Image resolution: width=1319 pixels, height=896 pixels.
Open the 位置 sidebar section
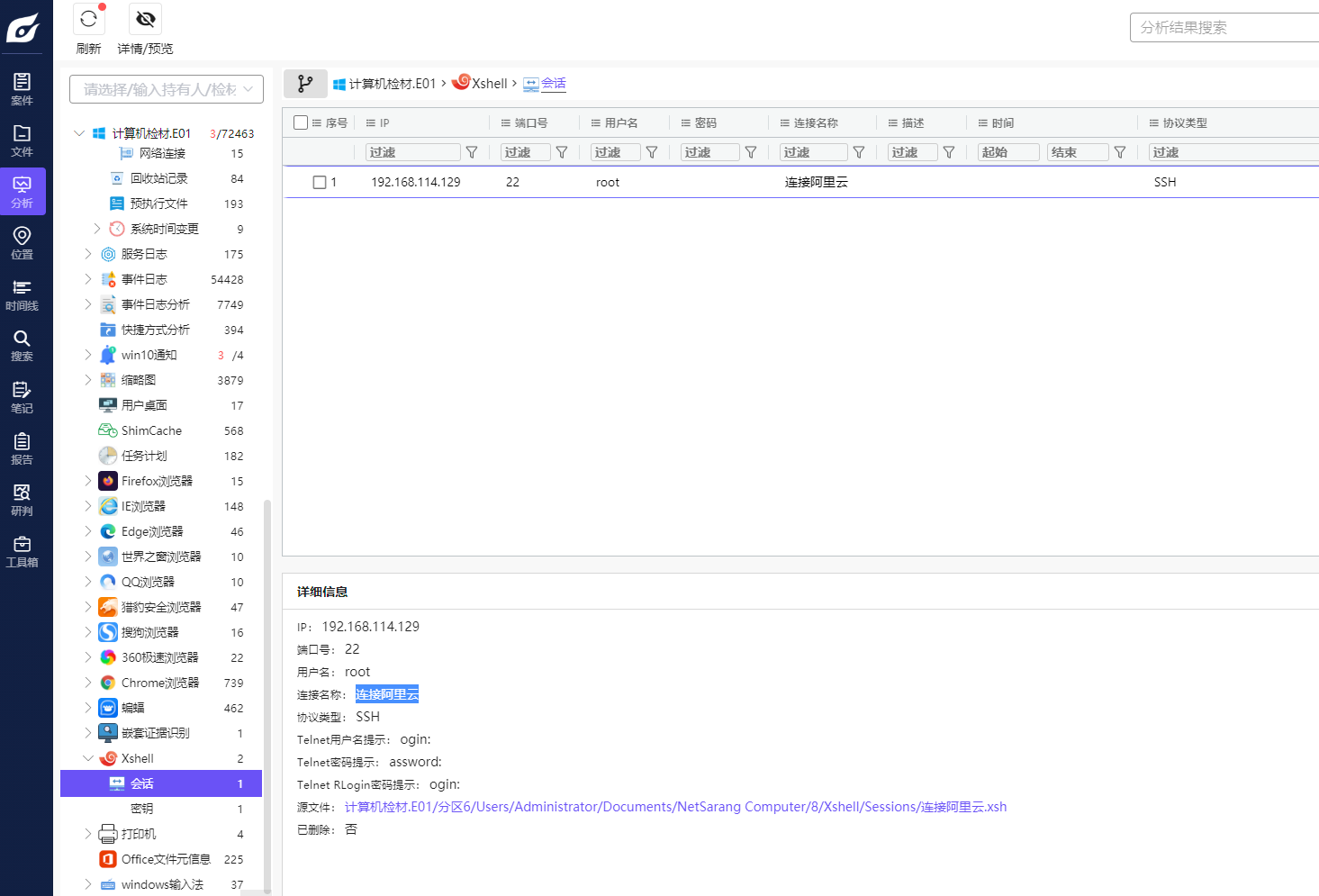[23, 243]
